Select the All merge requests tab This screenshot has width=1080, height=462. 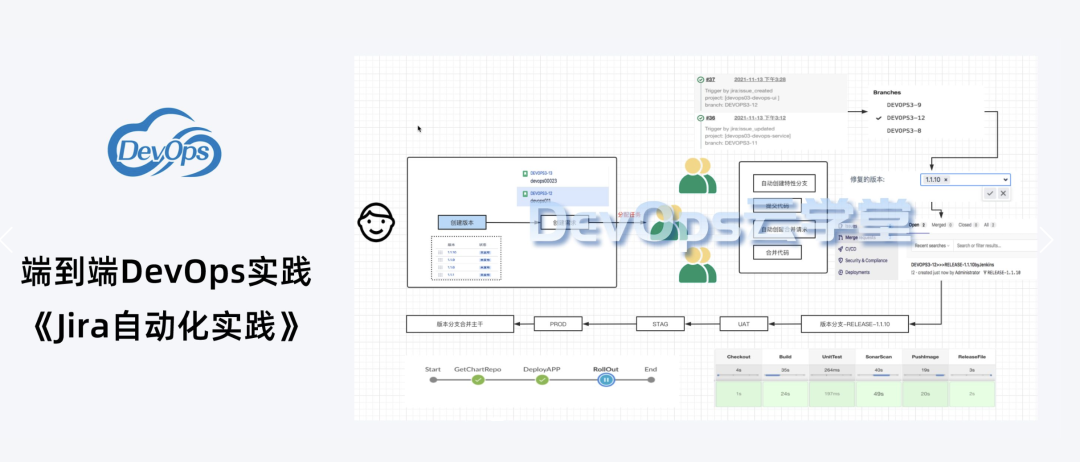990,224
